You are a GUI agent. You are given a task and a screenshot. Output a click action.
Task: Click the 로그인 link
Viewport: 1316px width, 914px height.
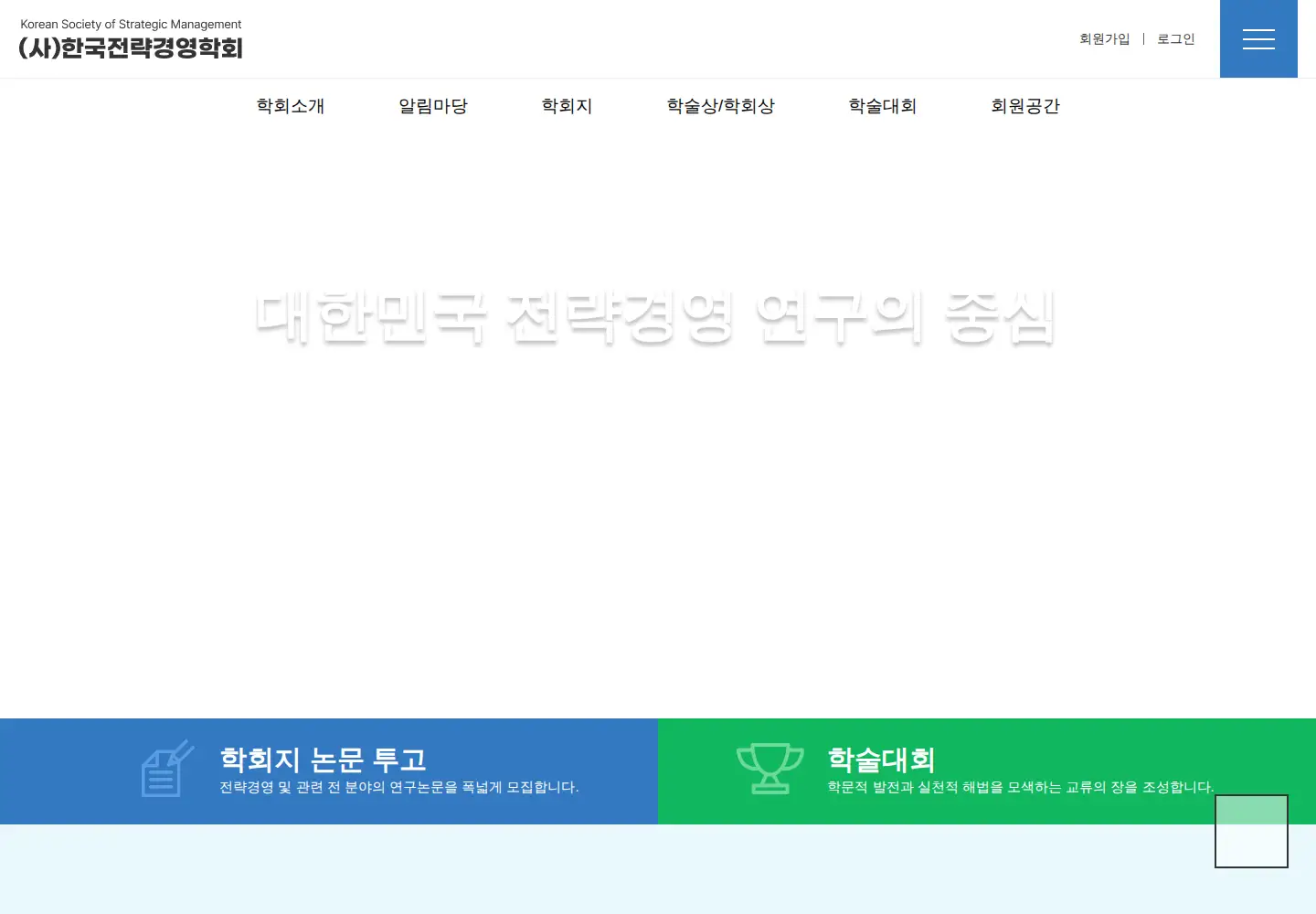(x=1176, y=39)
